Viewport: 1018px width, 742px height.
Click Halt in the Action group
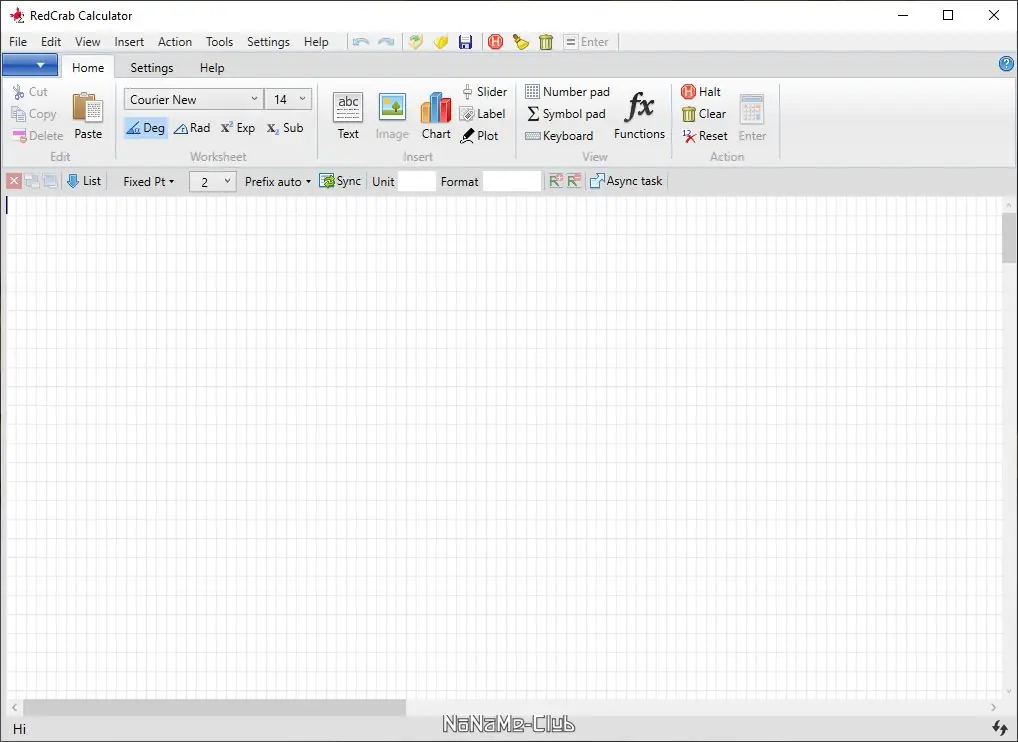click(701, 92)
